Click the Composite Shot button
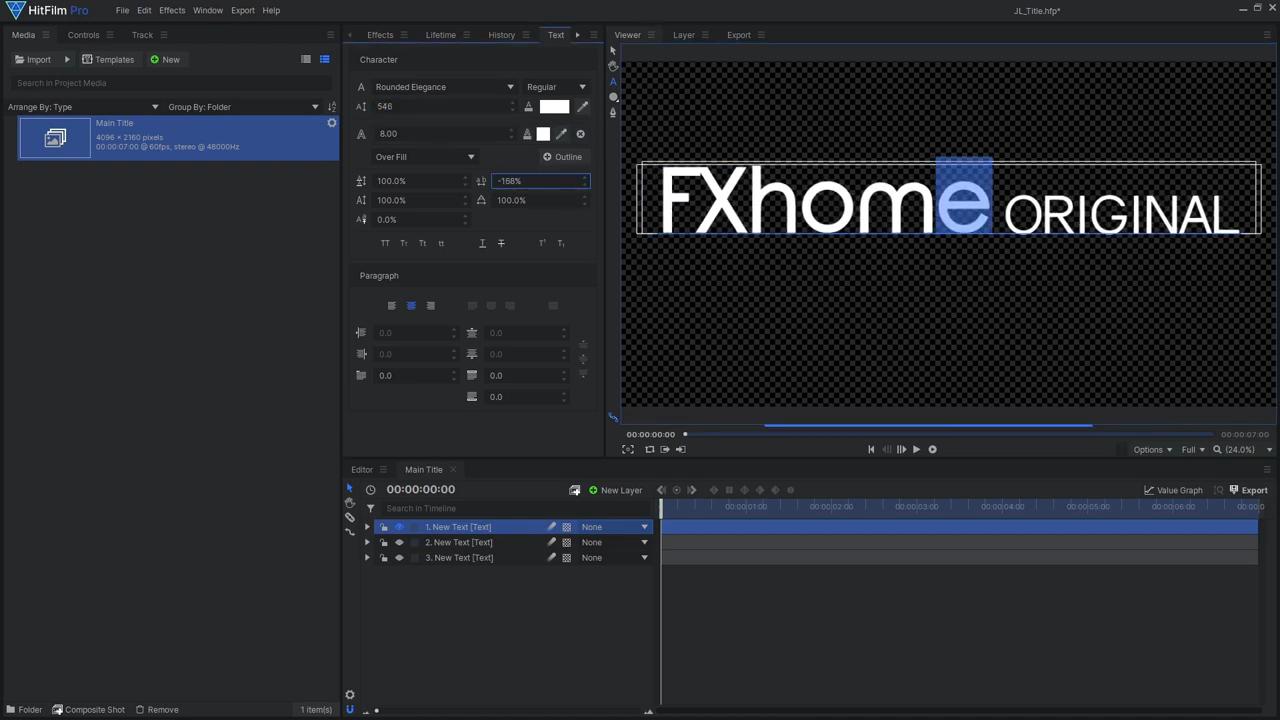Image resolution: width=1280 pixels, height=720 pixels. [x=89, y=710]
